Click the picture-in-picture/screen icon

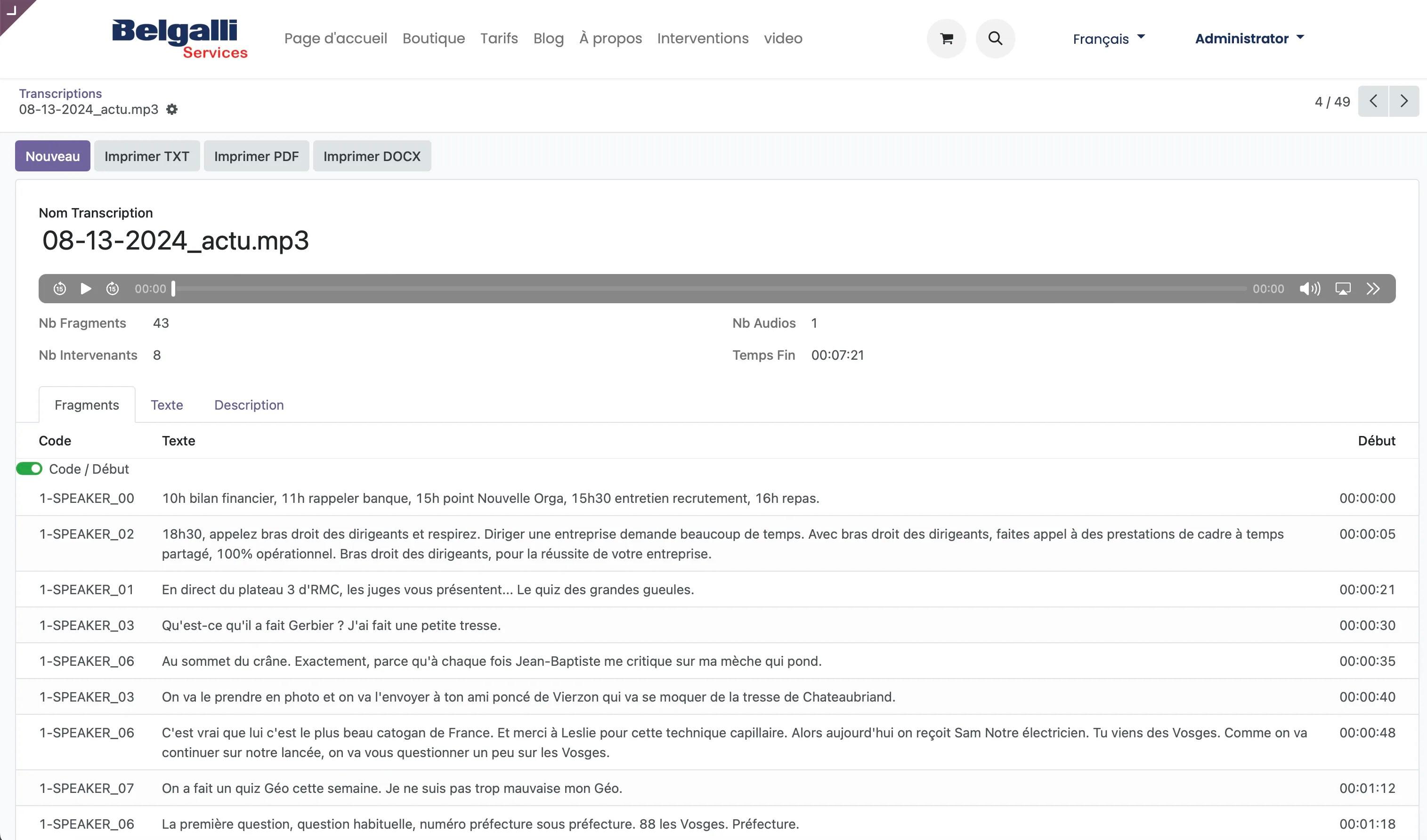[1343, 288]
